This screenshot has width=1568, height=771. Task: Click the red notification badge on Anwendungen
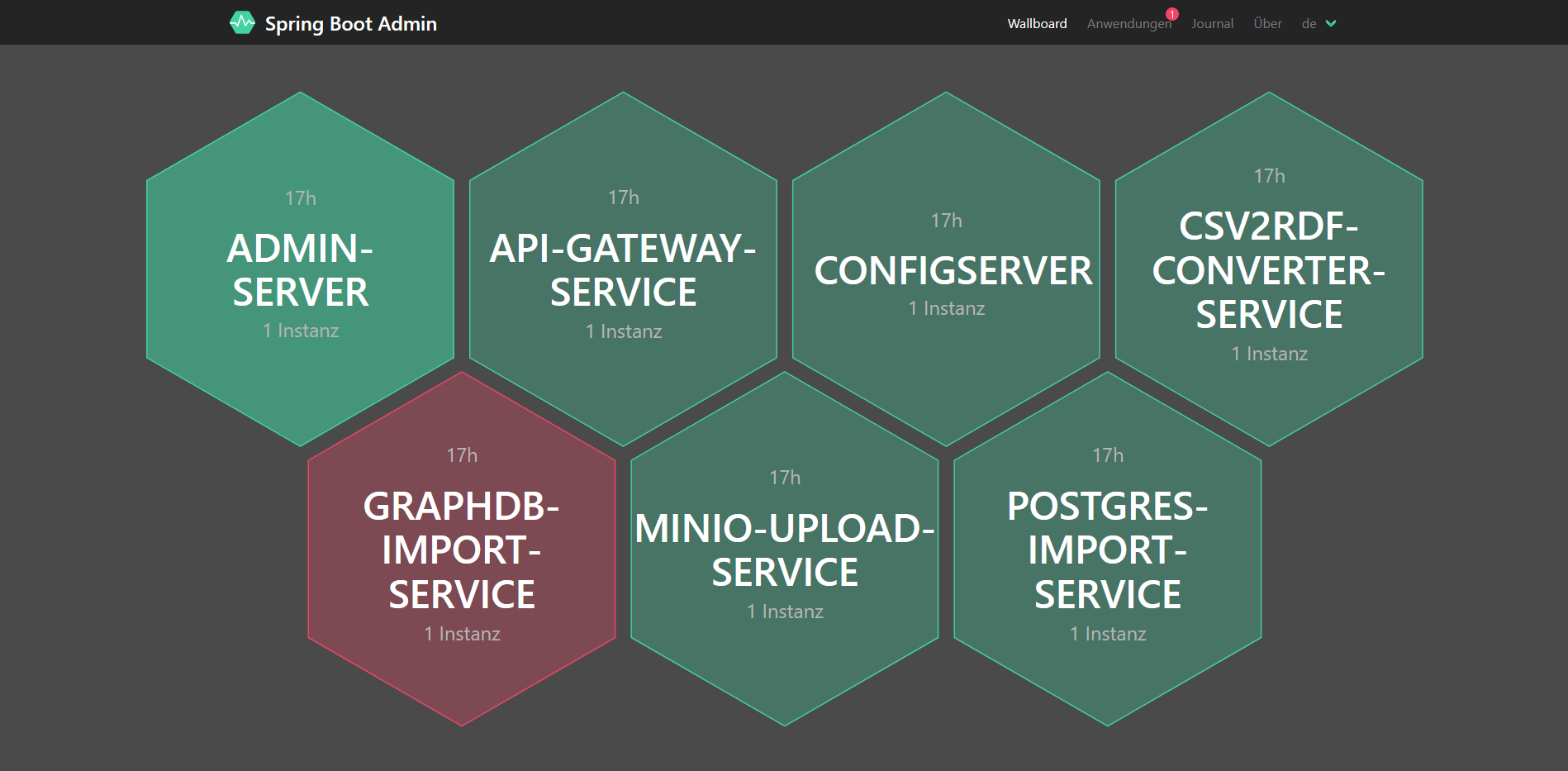click(x=1171, y=14)
